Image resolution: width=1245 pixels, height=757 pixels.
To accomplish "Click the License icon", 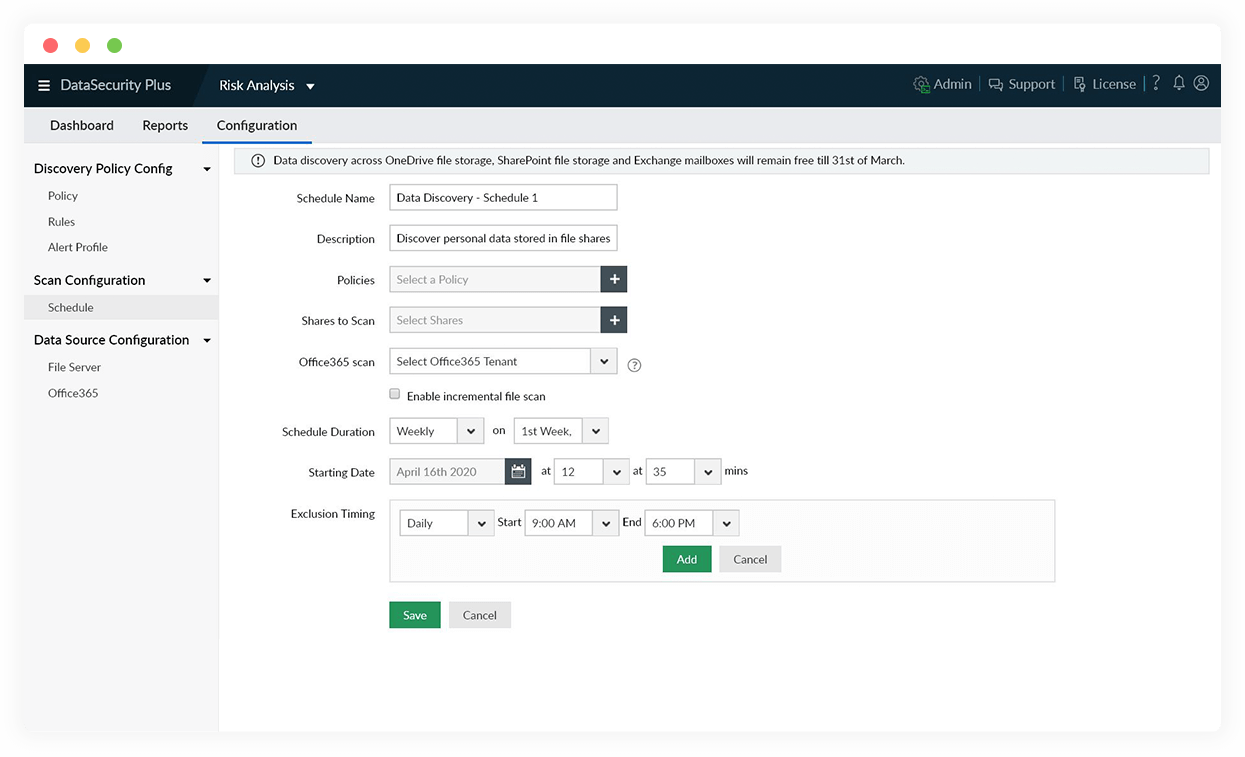I will [1080, 85].
